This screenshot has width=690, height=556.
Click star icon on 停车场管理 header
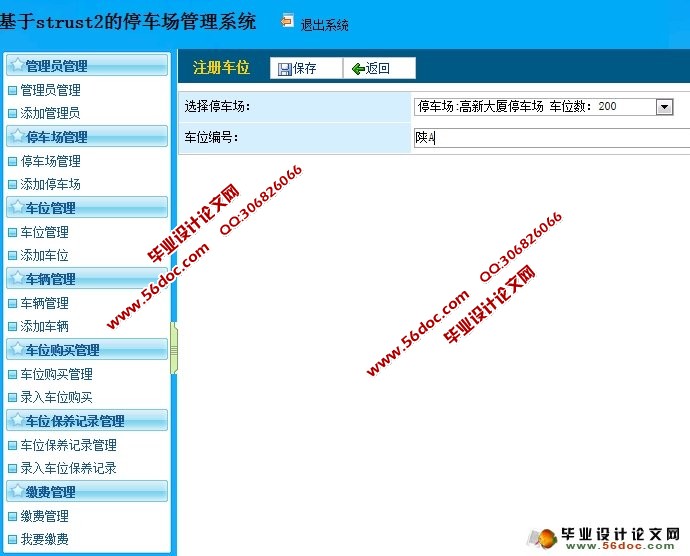(17, 136)
